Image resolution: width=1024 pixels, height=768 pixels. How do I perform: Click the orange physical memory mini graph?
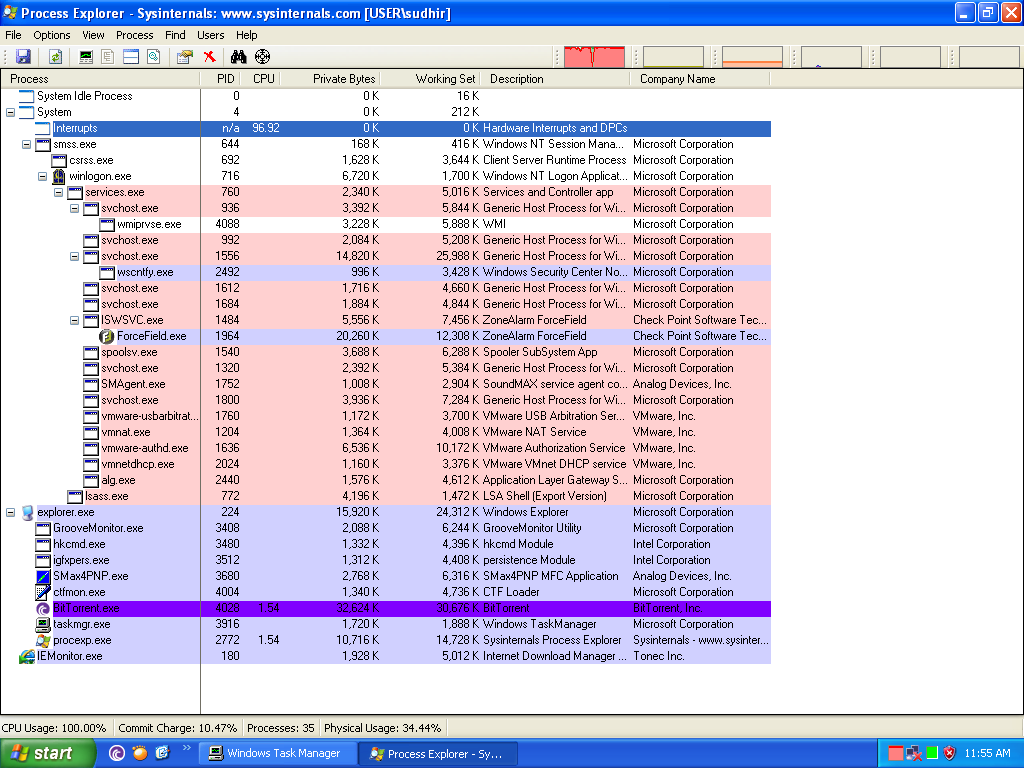click(x=752, y=57)
